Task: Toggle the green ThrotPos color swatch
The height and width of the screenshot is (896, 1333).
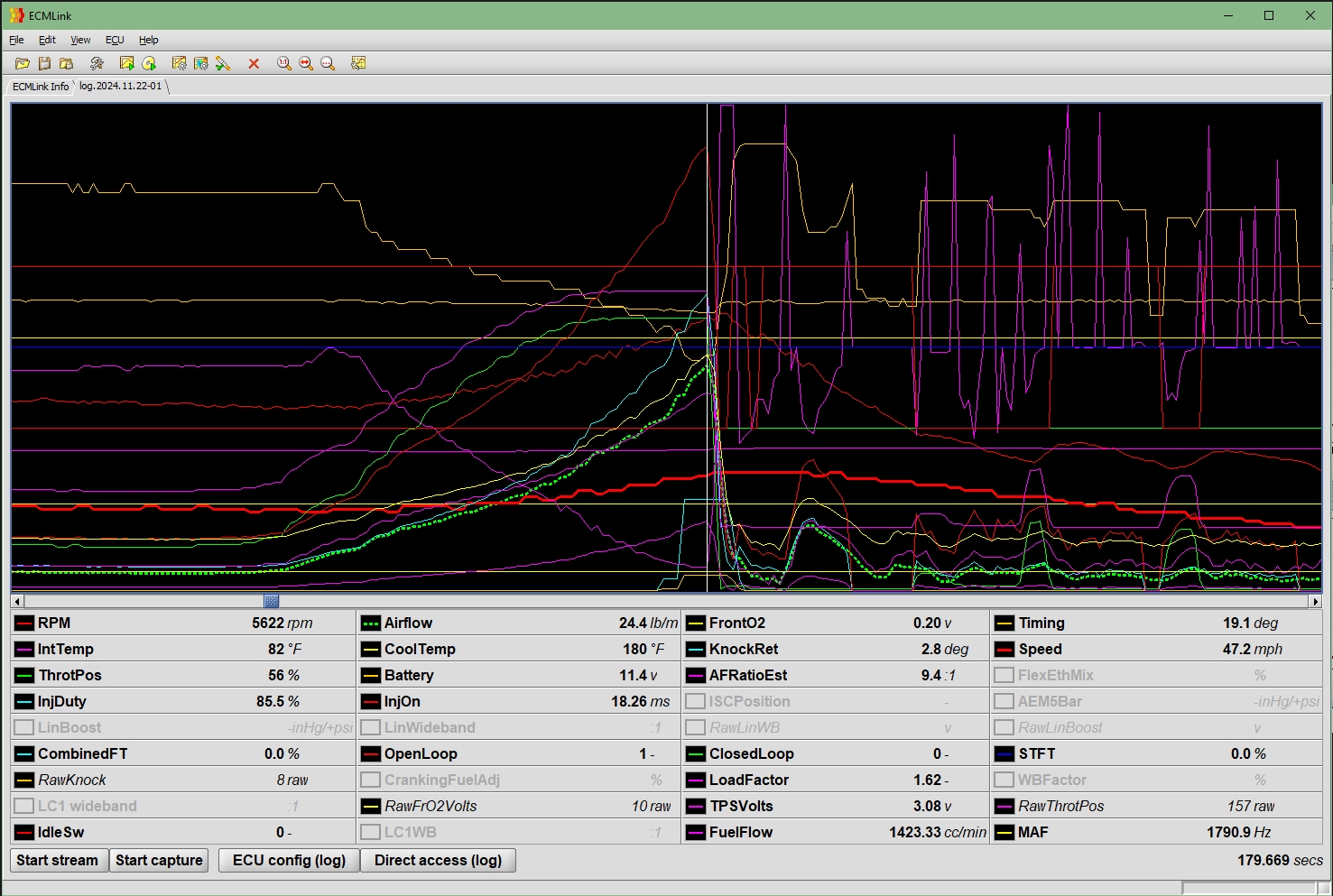Action: tap(24, 675)
